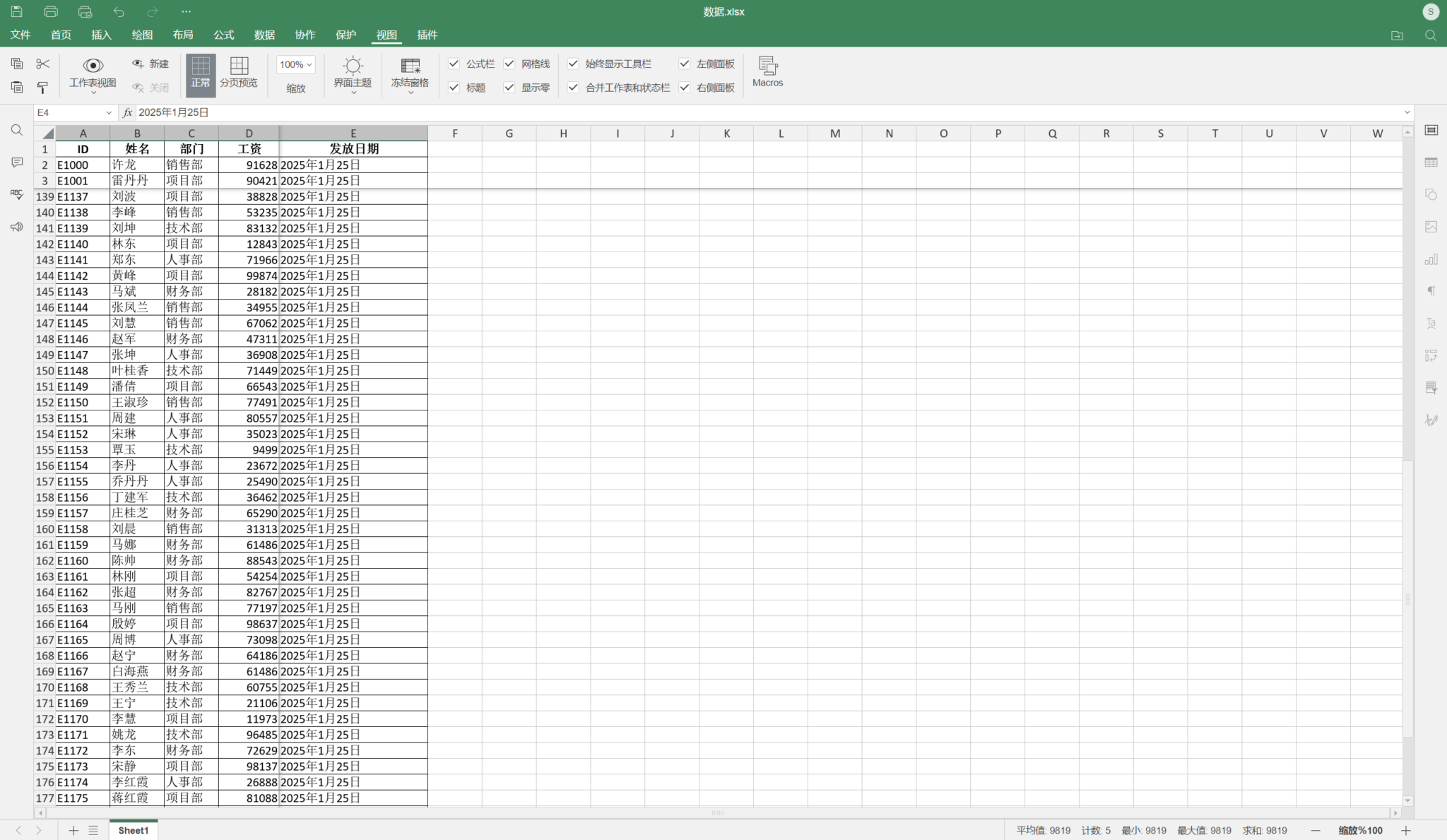Uncheck the Gridlines (网格线) checkbox
Viewport: 1447px width, 840px height.
pyautogui.click(x=509, y=64)
